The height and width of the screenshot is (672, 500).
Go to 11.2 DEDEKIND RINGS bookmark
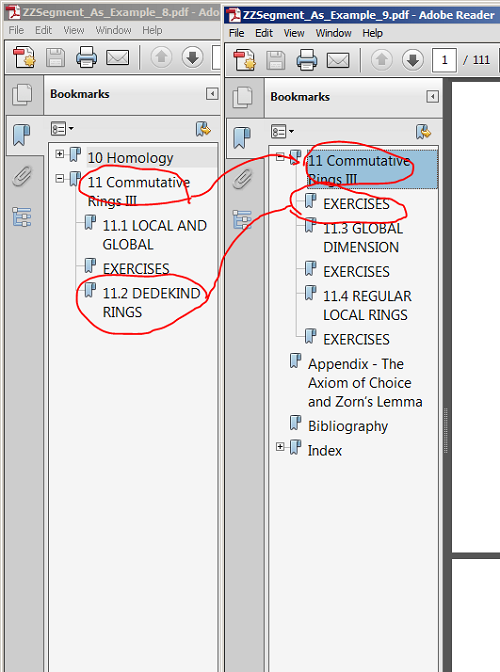(x=151, y=303)
